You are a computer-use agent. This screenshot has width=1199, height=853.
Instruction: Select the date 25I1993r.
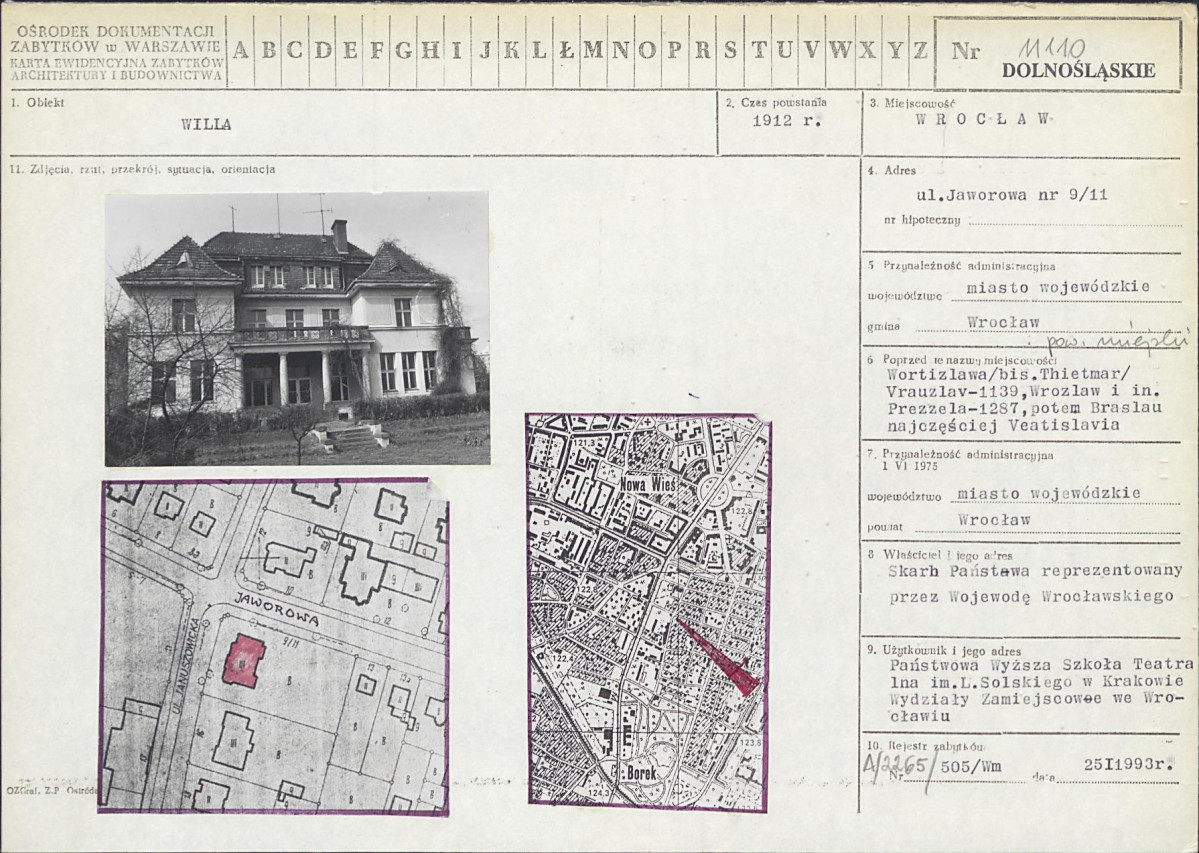click(x=1128, y=766)
